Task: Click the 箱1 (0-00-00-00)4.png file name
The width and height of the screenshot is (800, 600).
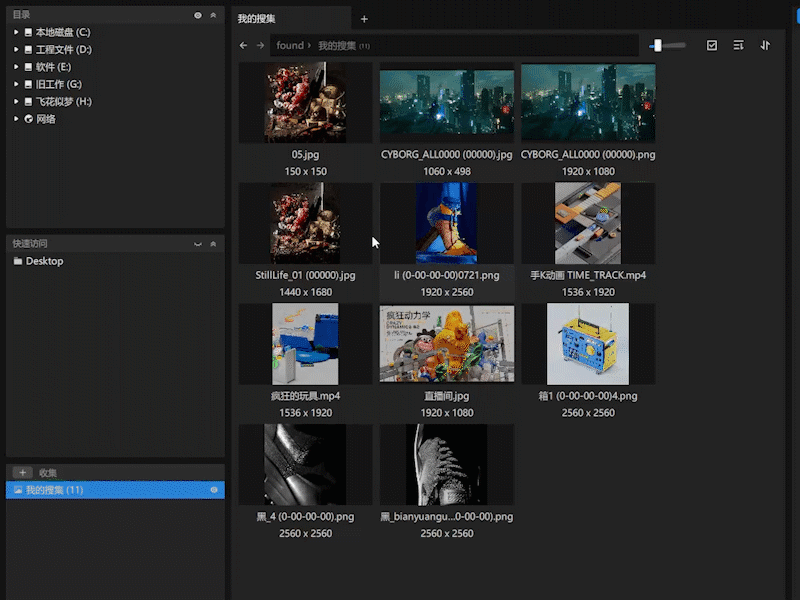Action: [x=588, y=396]
